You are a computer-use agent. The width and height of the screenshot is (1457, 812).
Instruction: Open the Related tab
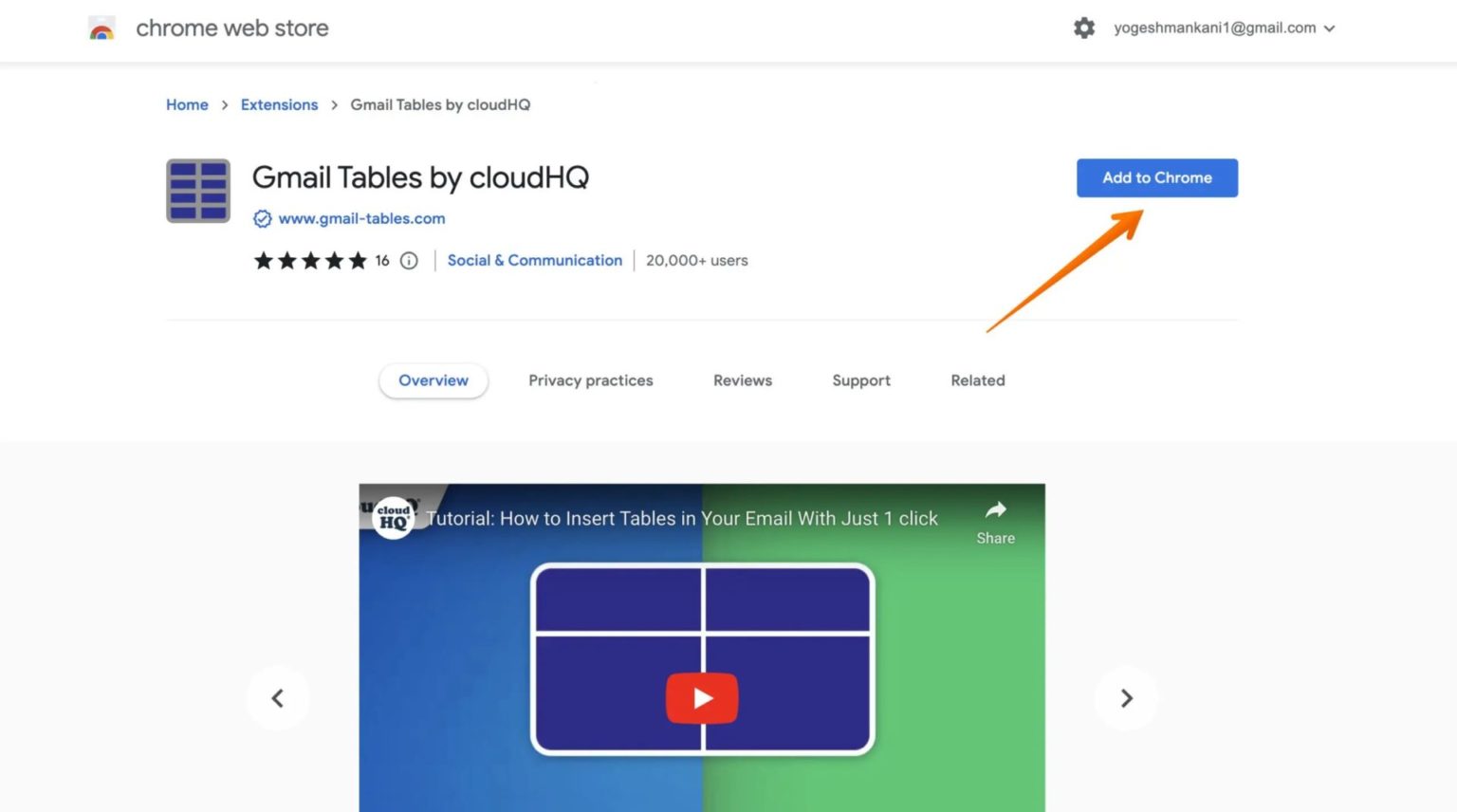click(x=977, y=380)
